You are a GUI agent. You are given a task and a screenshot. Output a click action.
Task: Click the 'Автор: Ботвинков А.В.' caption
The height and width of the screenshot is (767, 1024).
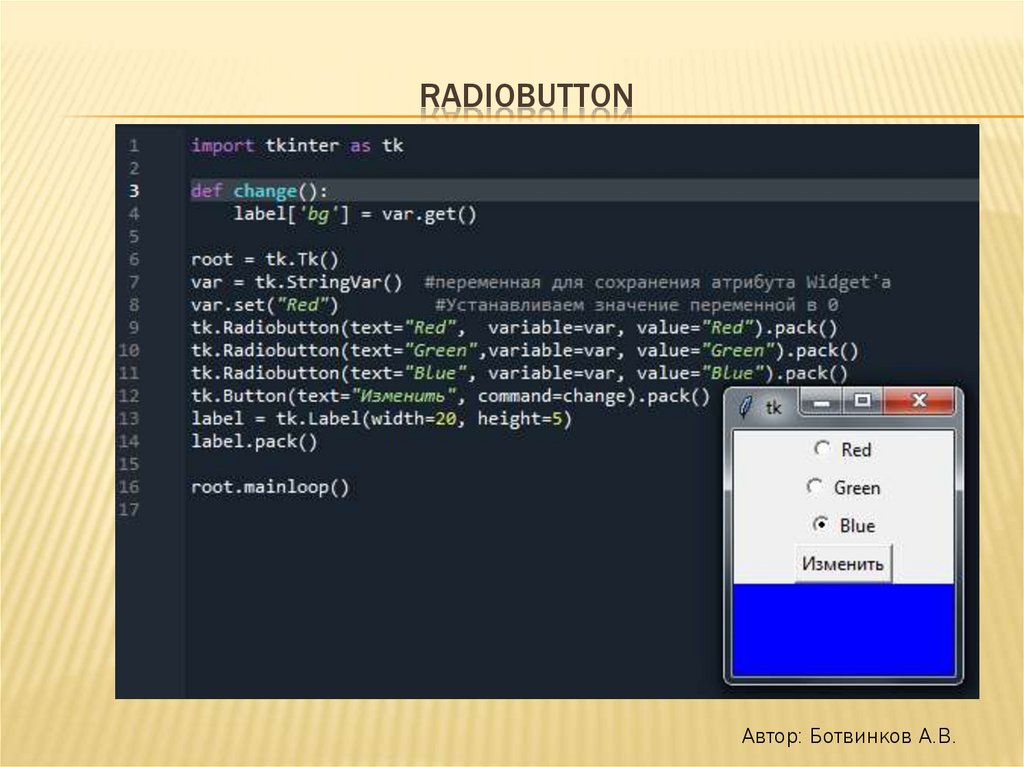pos(848,736)
